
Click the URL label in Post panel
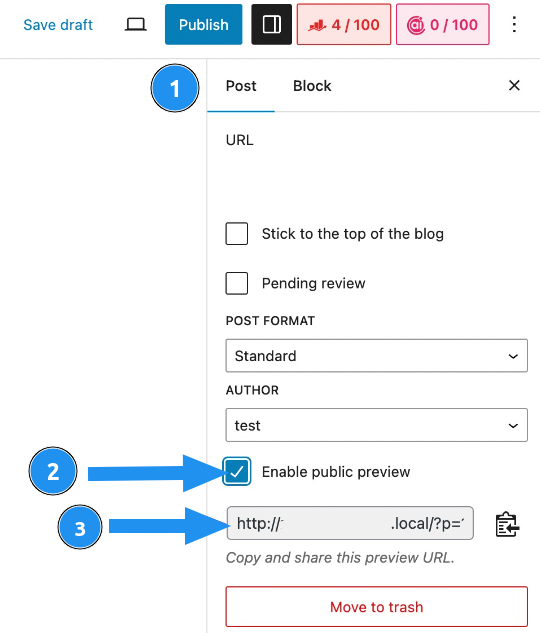pyautogui.click(x=240, y=140)
